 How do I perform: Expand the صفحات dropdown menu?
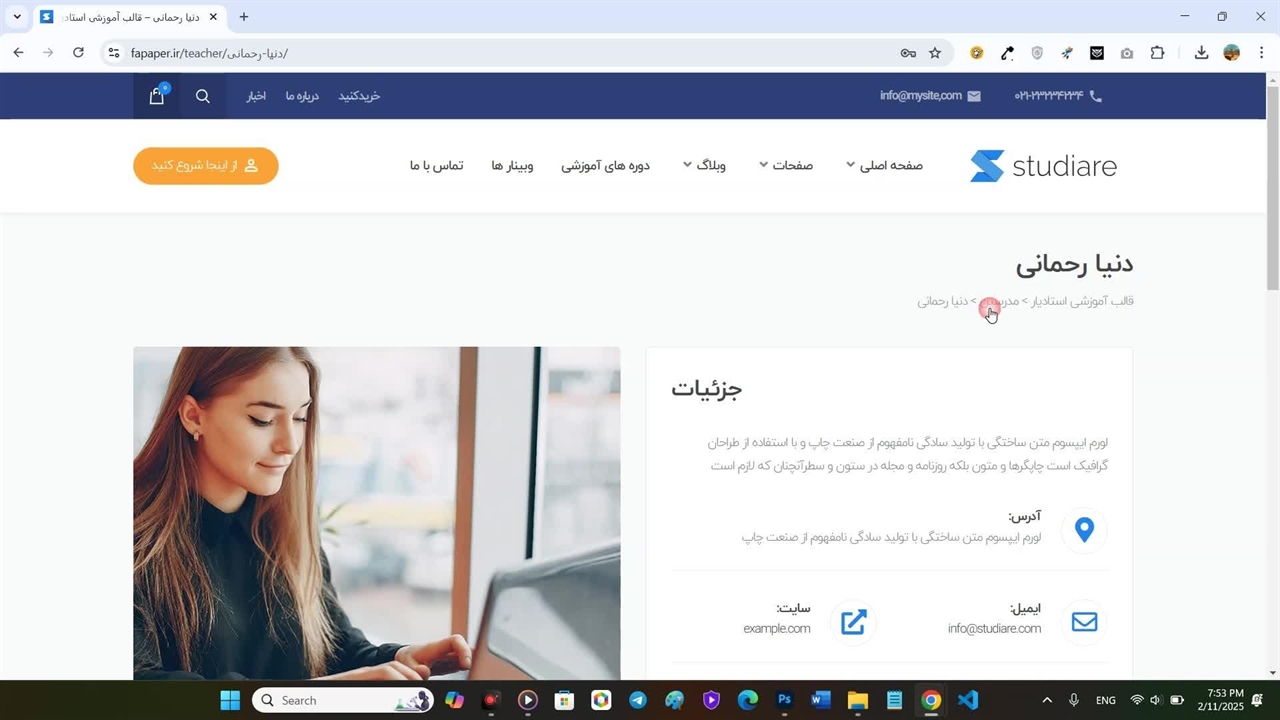coord(786,165)
